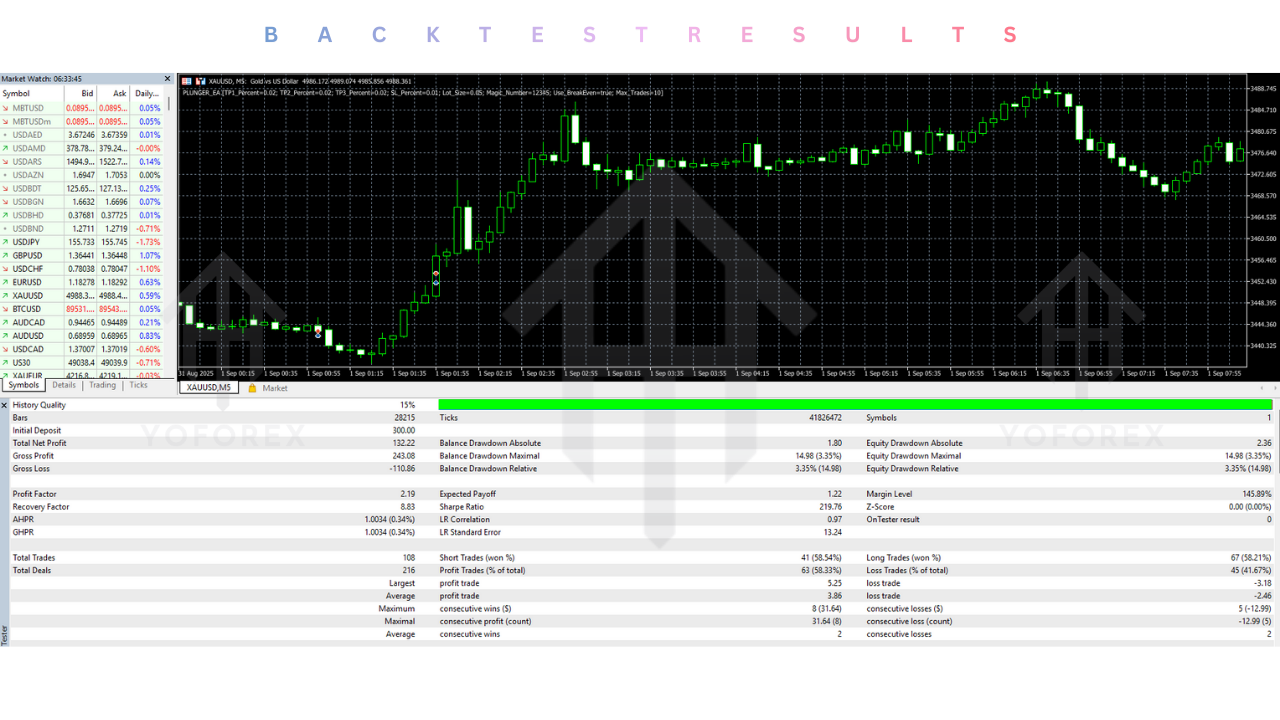Sort by the Bid column header
The width and height of the screenshot is (1280, 720).
tap(87, 93)
